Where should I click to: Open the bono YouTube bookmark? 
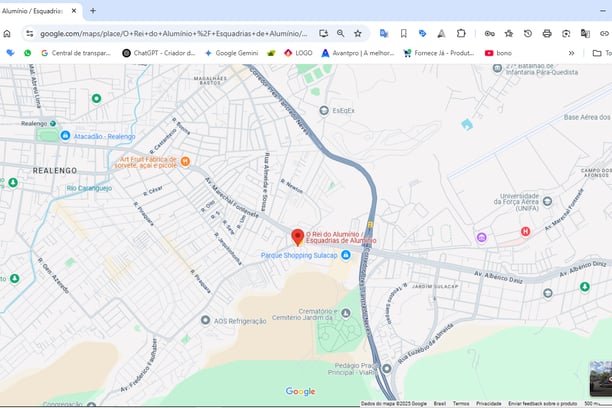[498, 53]
